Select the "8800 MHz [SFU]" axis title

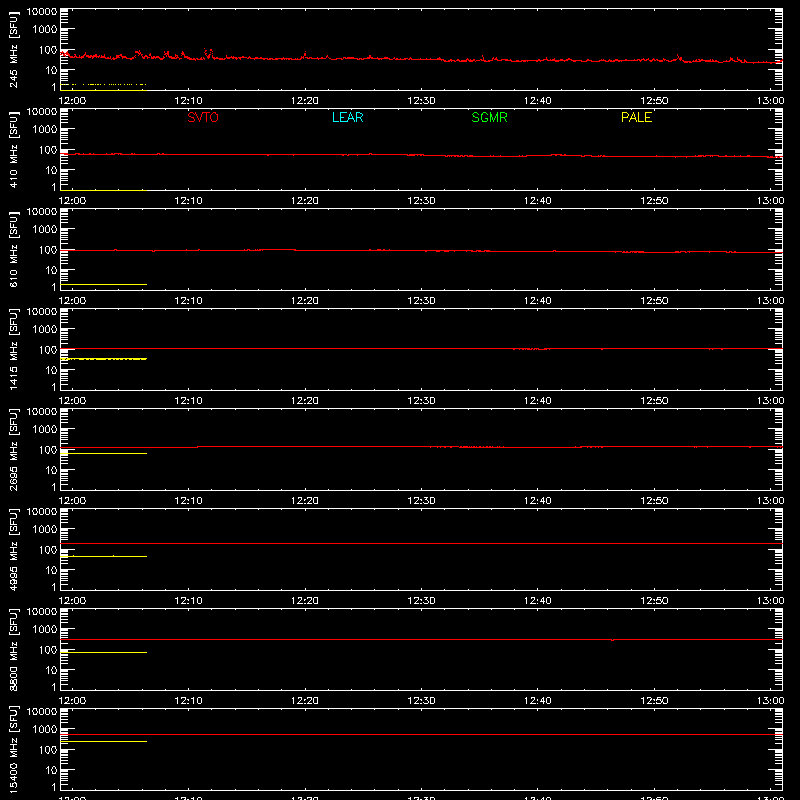tap(13, 649)
